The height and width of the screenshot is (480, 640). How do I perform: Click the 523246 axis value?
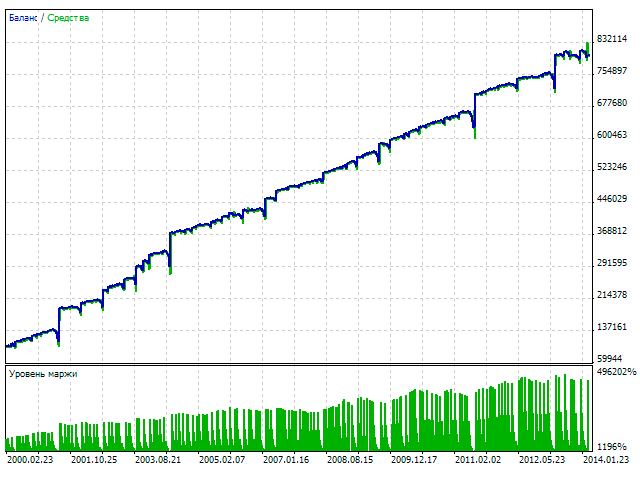pyautogui.click(x=612, y=167)
